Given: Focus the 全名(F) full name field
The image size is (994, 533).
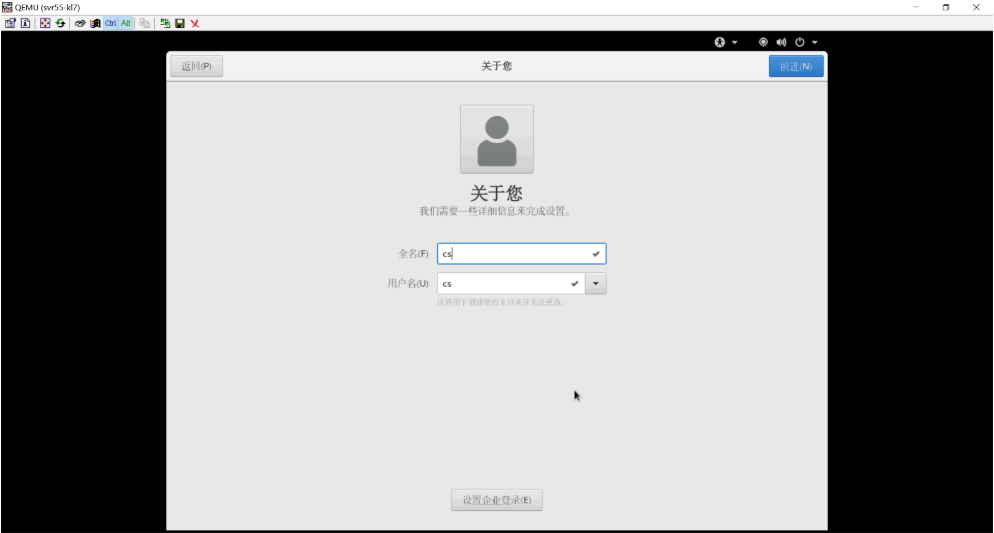Looking at the screenshot, I should pyautogui.click(x=522, y=254).
